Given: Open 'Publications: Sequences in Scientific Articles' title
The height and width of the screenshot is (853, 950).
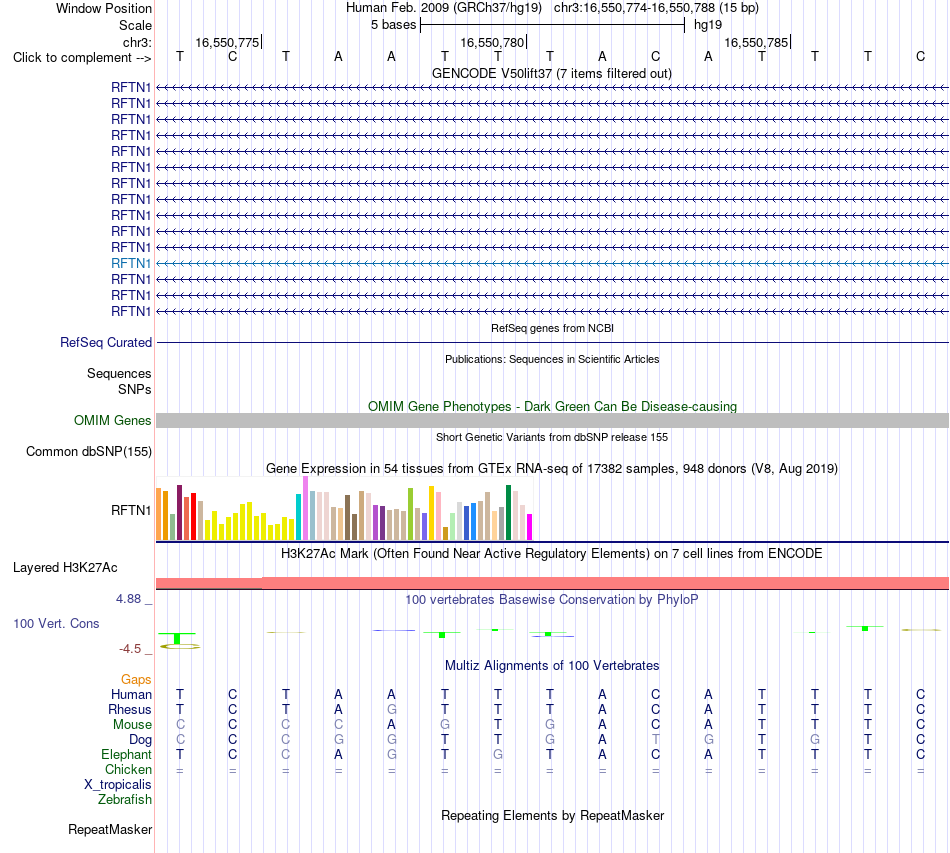Looking at the screenshot, I should pos(552,359).
